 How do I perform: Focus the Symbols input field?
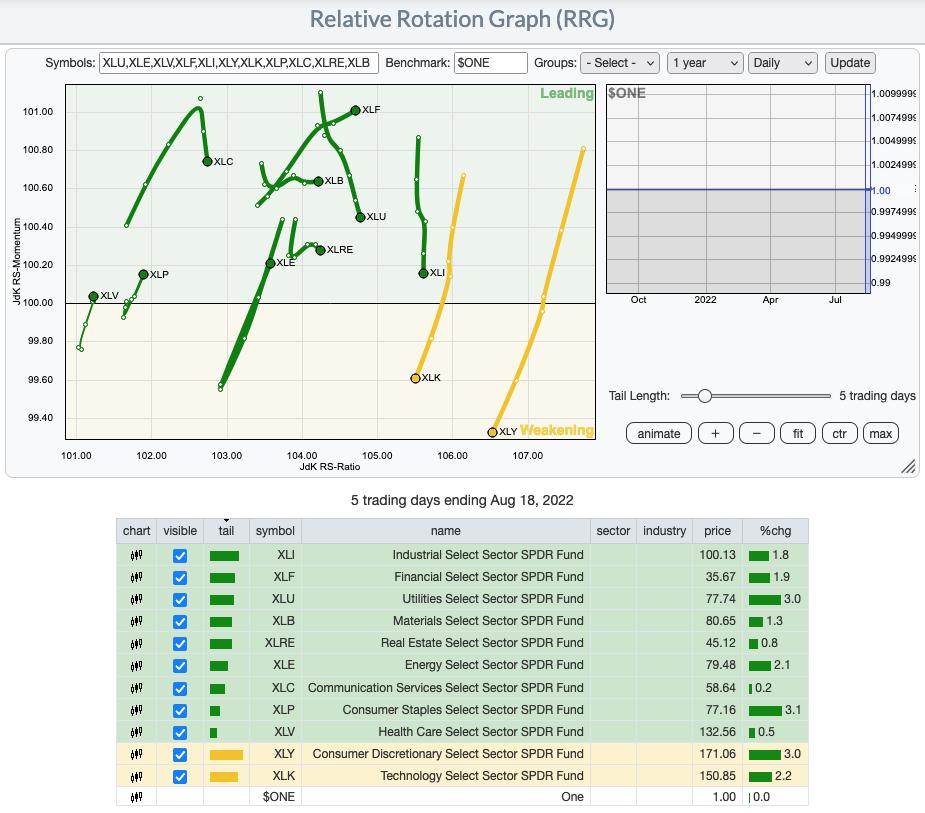239,63
